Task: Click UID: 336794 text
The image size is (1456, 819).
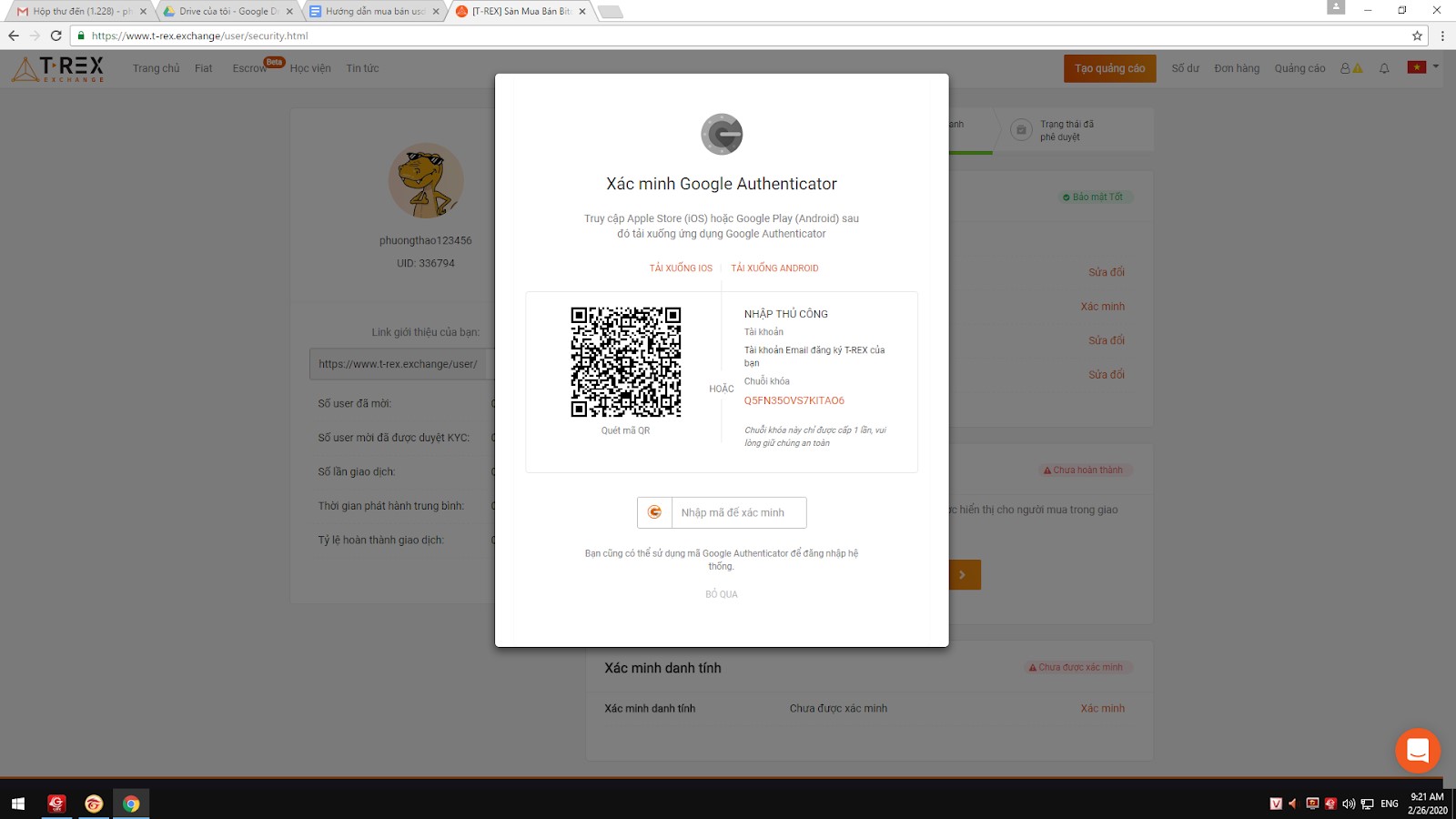Action: click(x=426, y=263)
